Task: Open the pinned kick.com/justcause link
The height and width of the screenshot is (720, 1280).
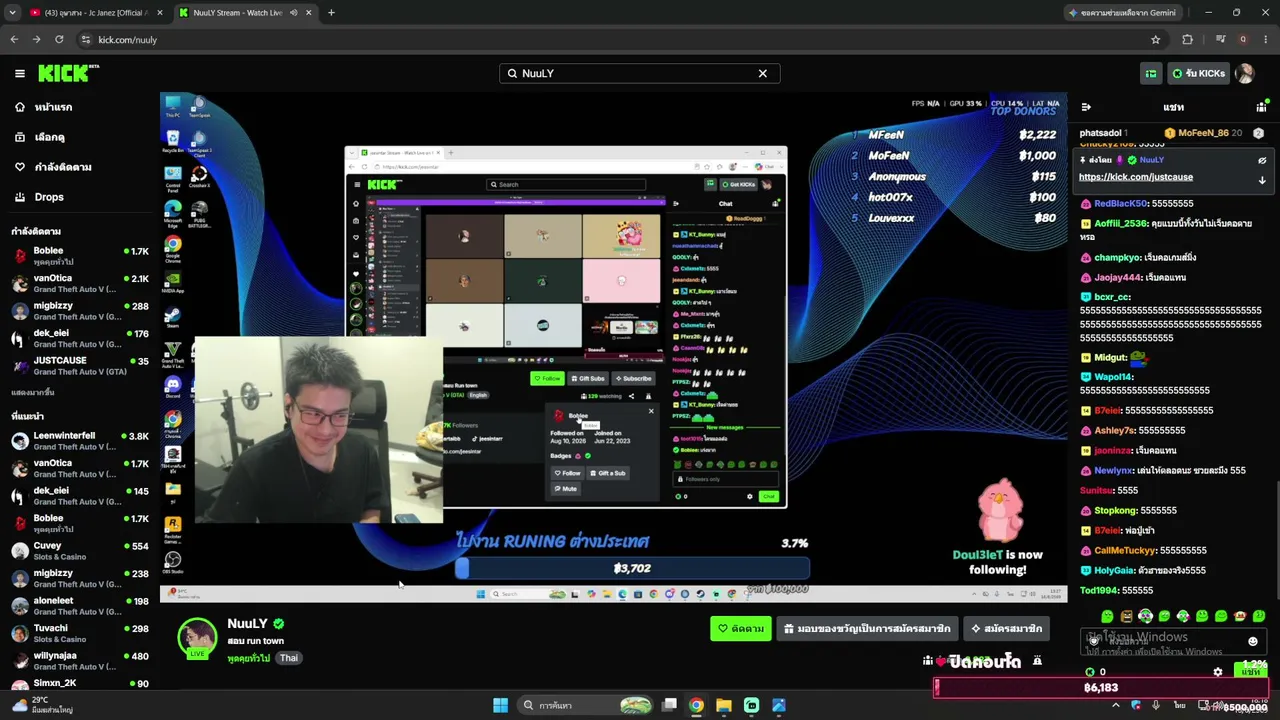Action: (x=1136, y=177)
